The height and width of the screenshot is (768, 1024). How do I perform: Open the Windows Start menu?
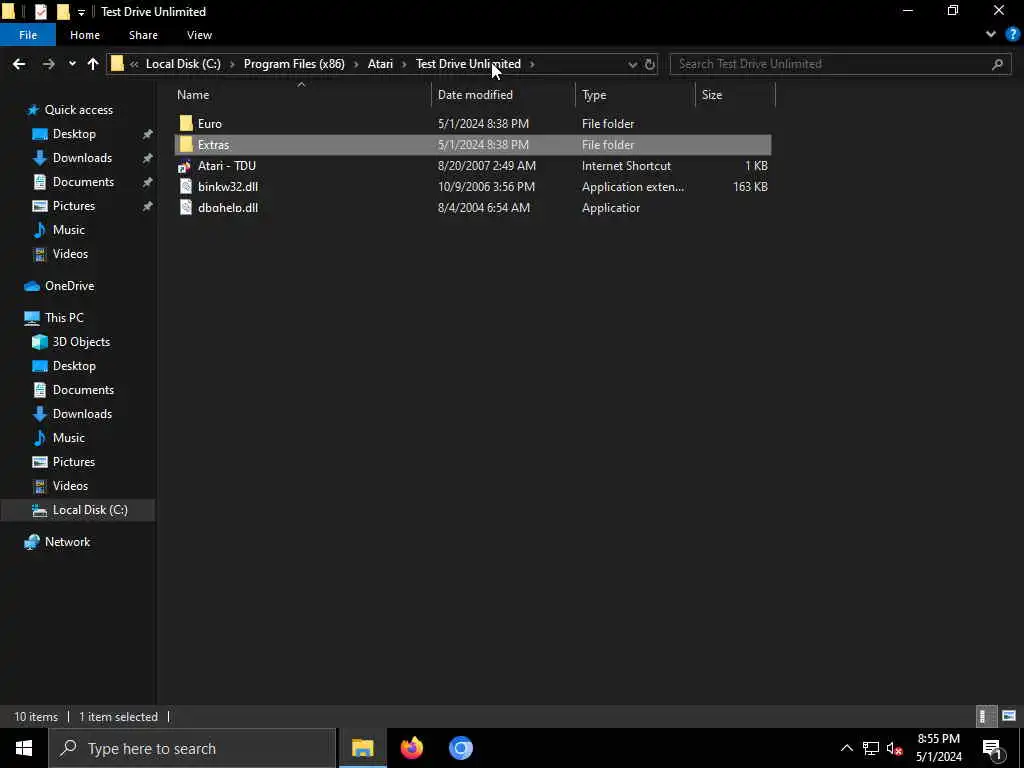pyautogui.click(x=24, y=748)
